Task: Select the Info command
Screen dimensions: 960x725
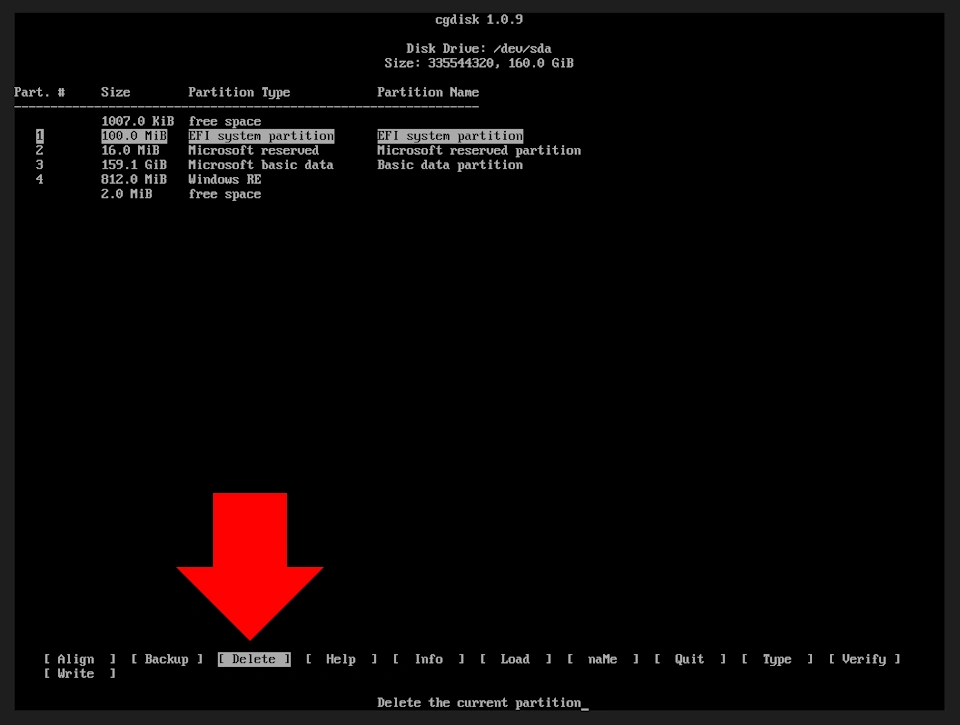Action: (428, 659)
